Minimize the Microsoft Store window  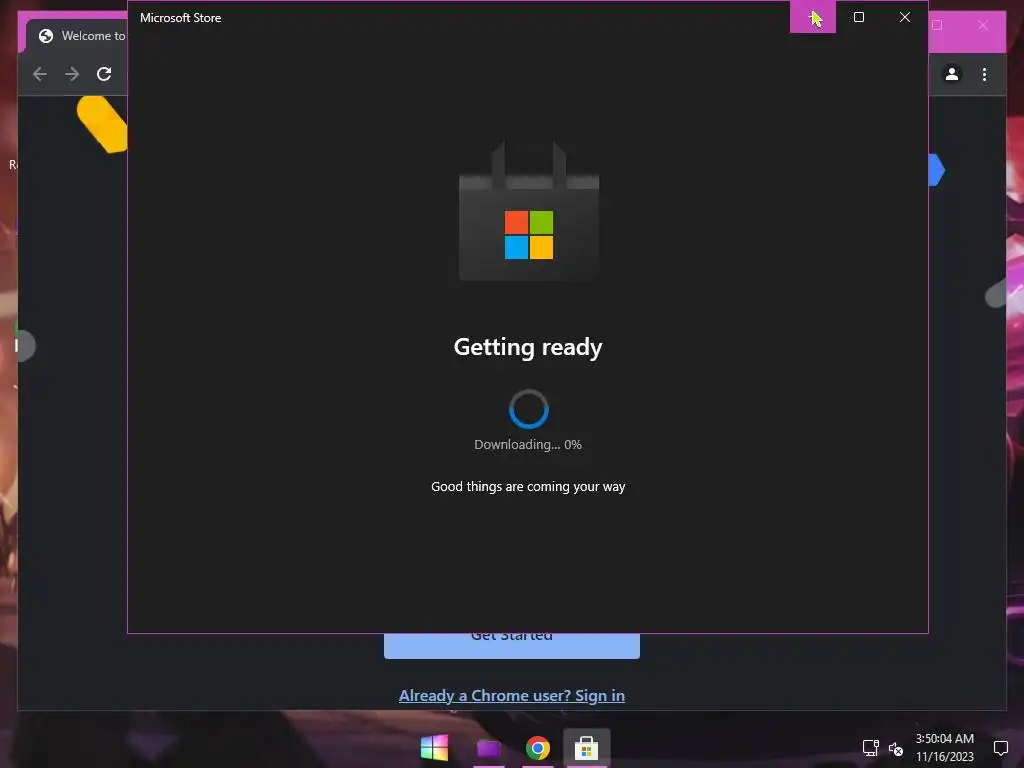(812, 17)
